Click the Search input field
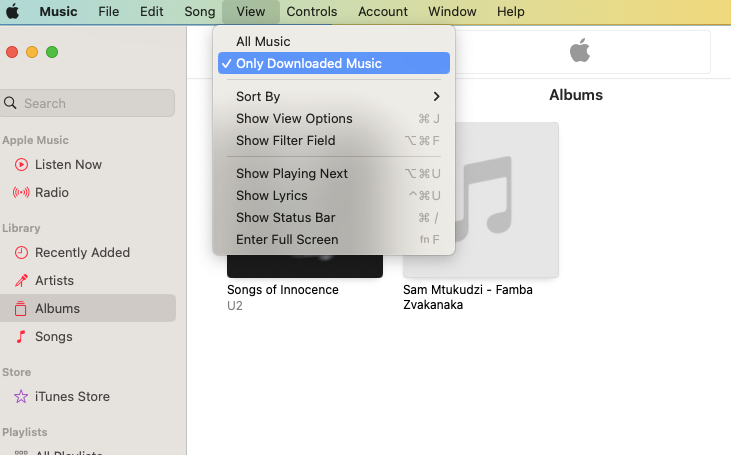 [x=88, y=103]
